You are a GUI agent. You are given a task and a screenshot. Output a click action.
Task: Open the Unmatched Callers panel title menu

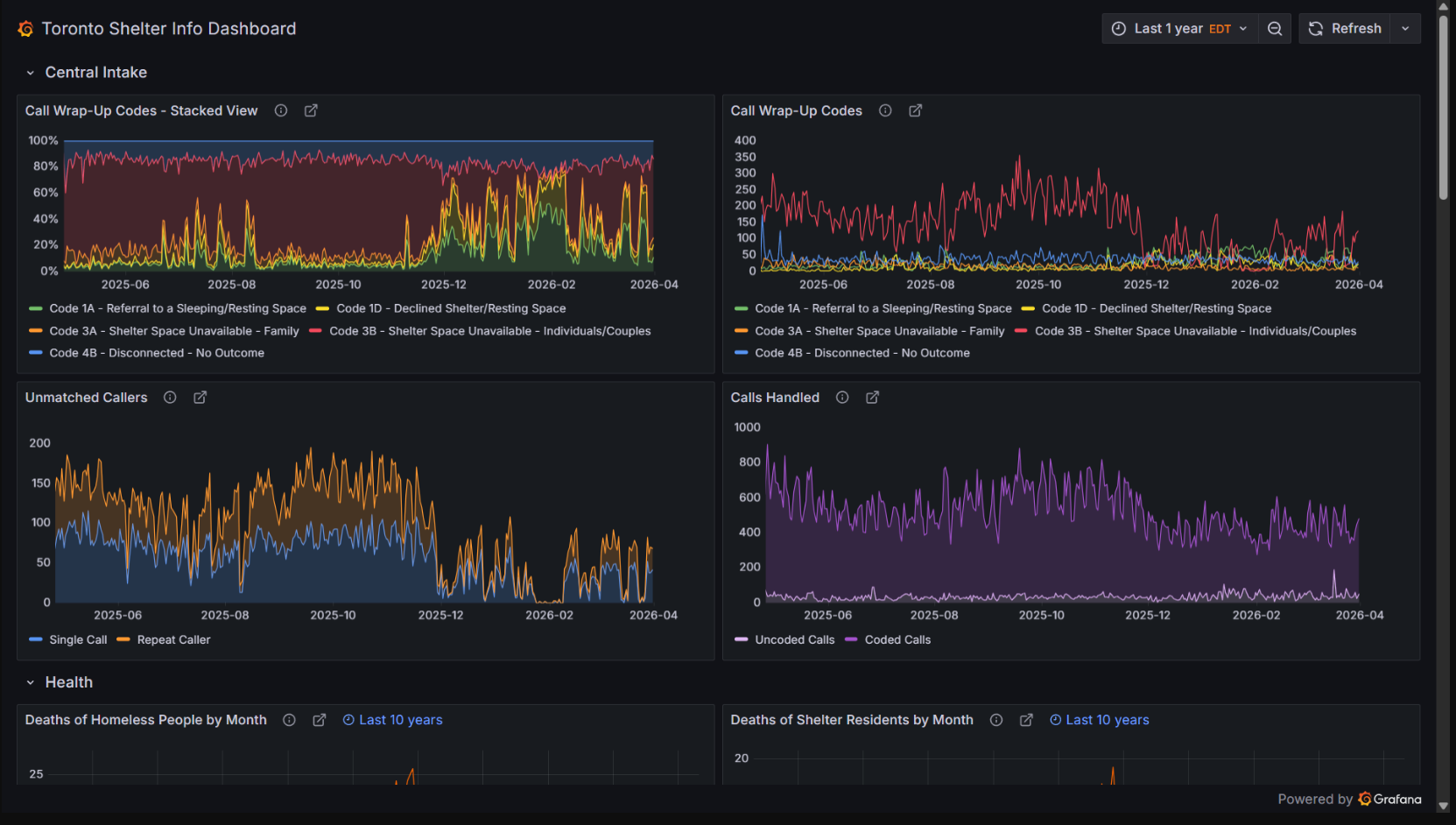click(86, 397)
